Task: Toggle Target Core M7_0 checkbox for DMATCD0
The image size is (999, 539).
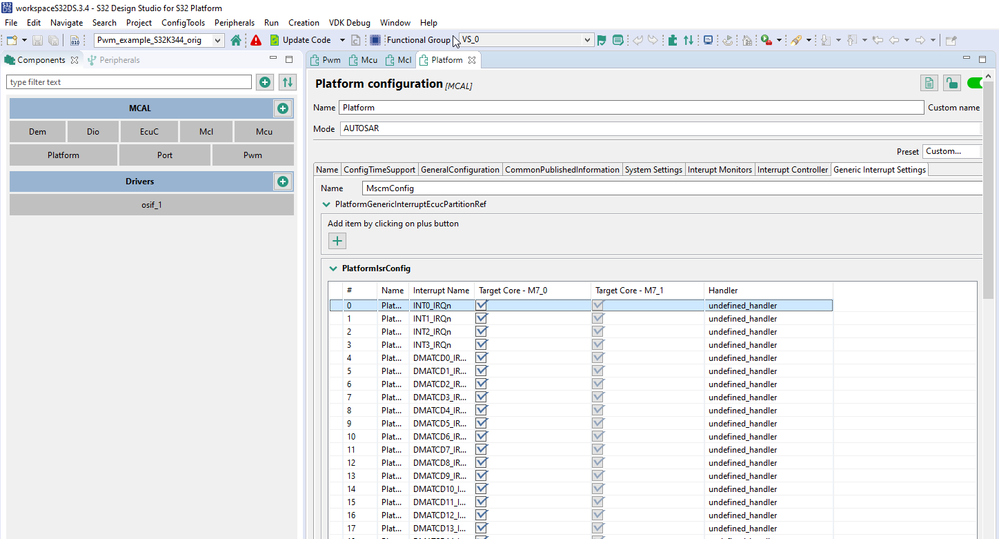Action: pos(481,358)
